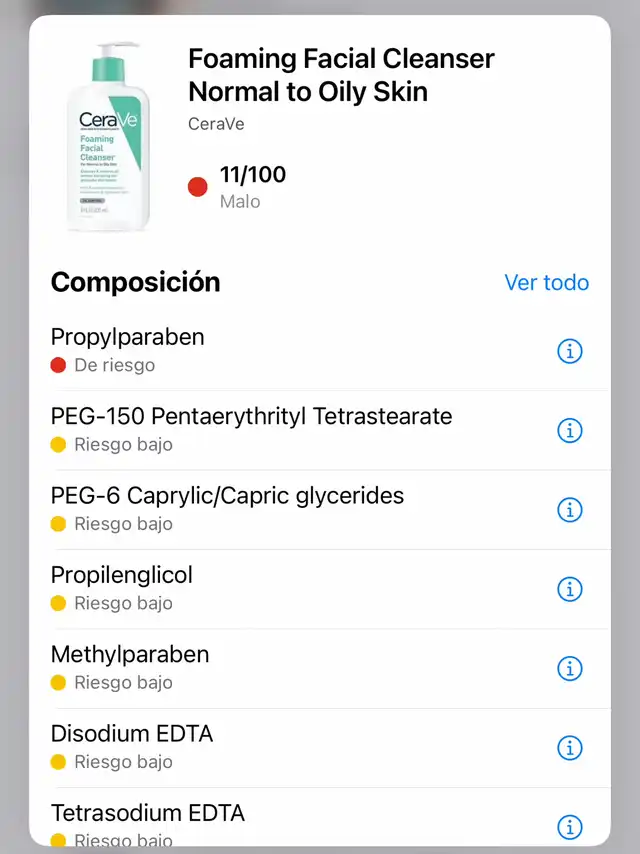The image size is (640, 854).
Task: Open the PEG-6 Caprylic/Capric glycerides entry
Action: click(x=320, y=509)
